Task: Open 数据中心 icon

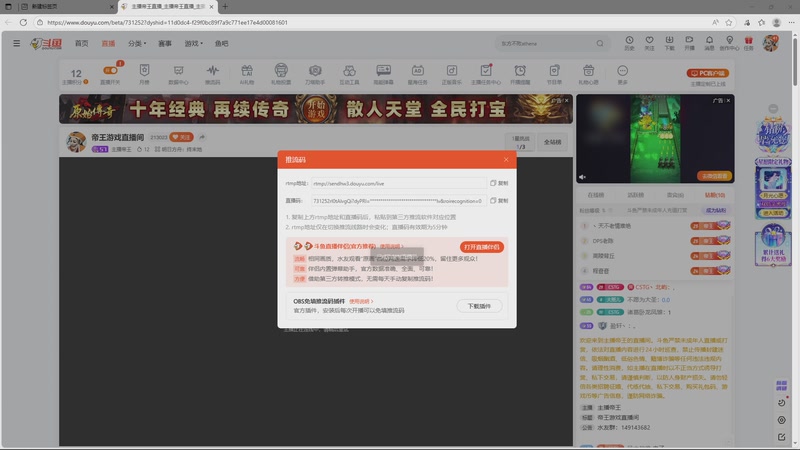Action: [x=178, y=74]
